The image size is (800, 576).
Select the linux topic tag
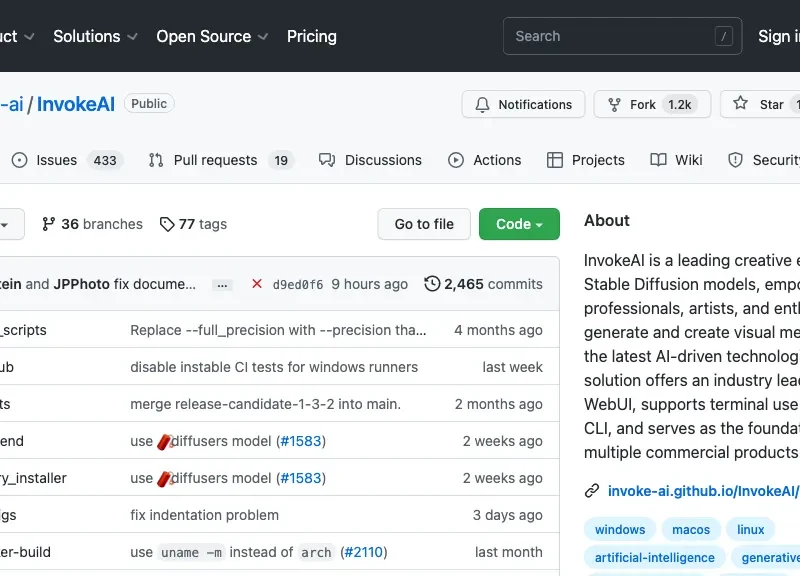(x=751, y=530)
